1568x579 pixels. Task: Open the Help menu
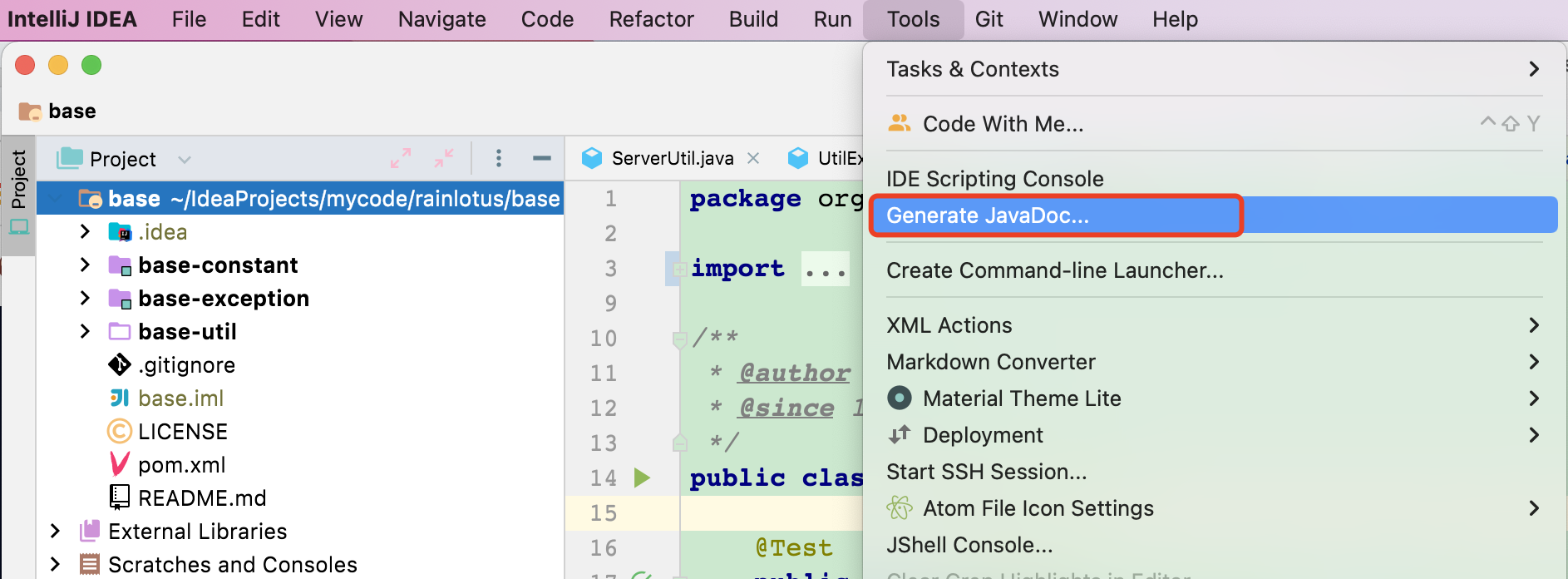tap(1175, 19)
